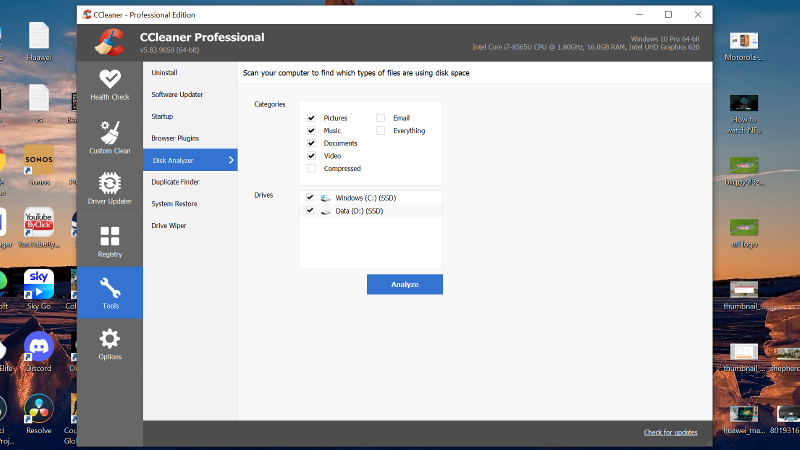This screenshot has width=800, height=450.
Task: Open huawei_ma... desktop image
Action: click(744, 420)
